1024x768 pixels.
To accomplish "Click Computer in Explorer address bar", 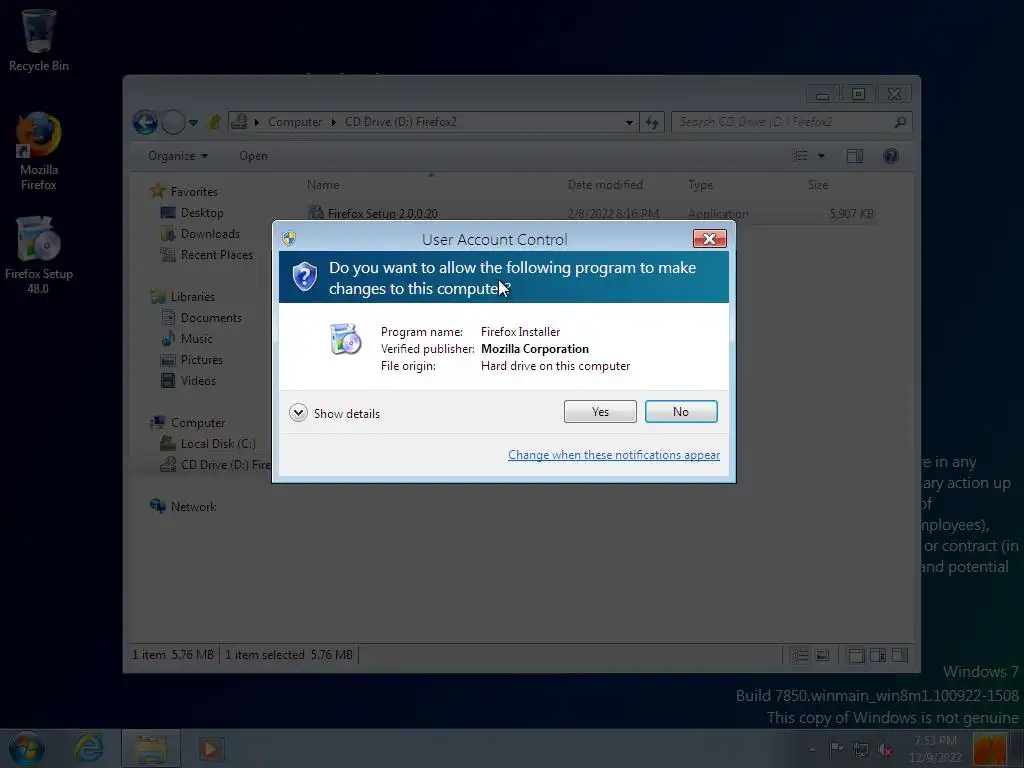I will 295,122.
